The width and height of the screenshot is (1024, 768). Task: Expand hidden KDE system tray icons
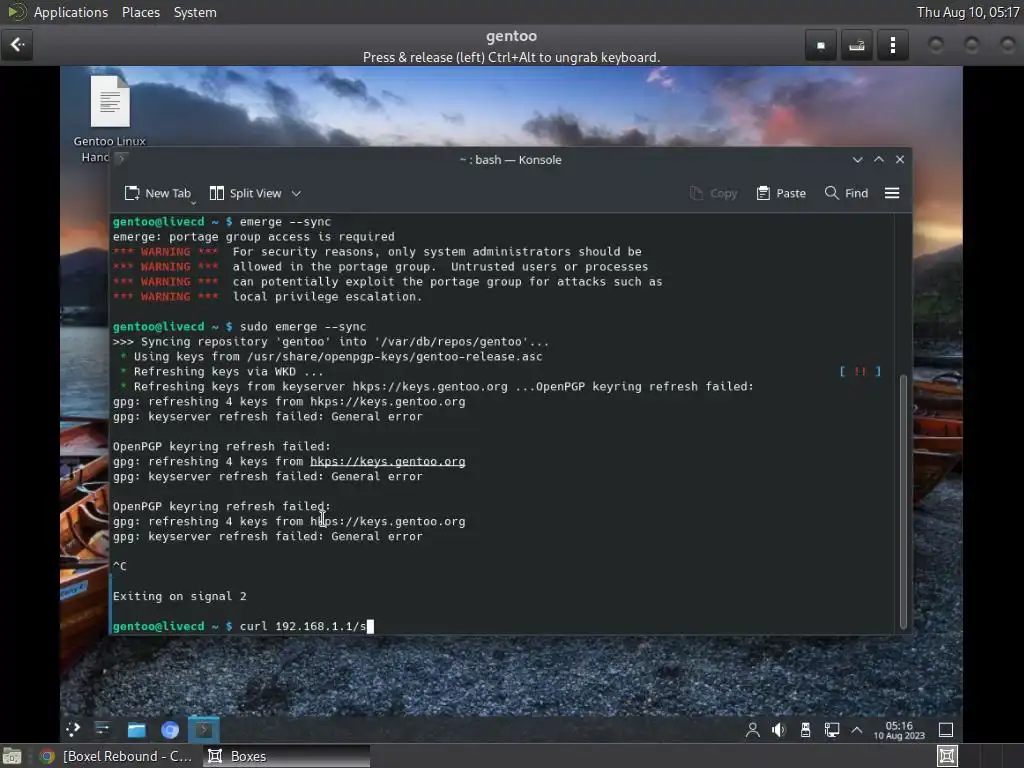click(856, 730)
